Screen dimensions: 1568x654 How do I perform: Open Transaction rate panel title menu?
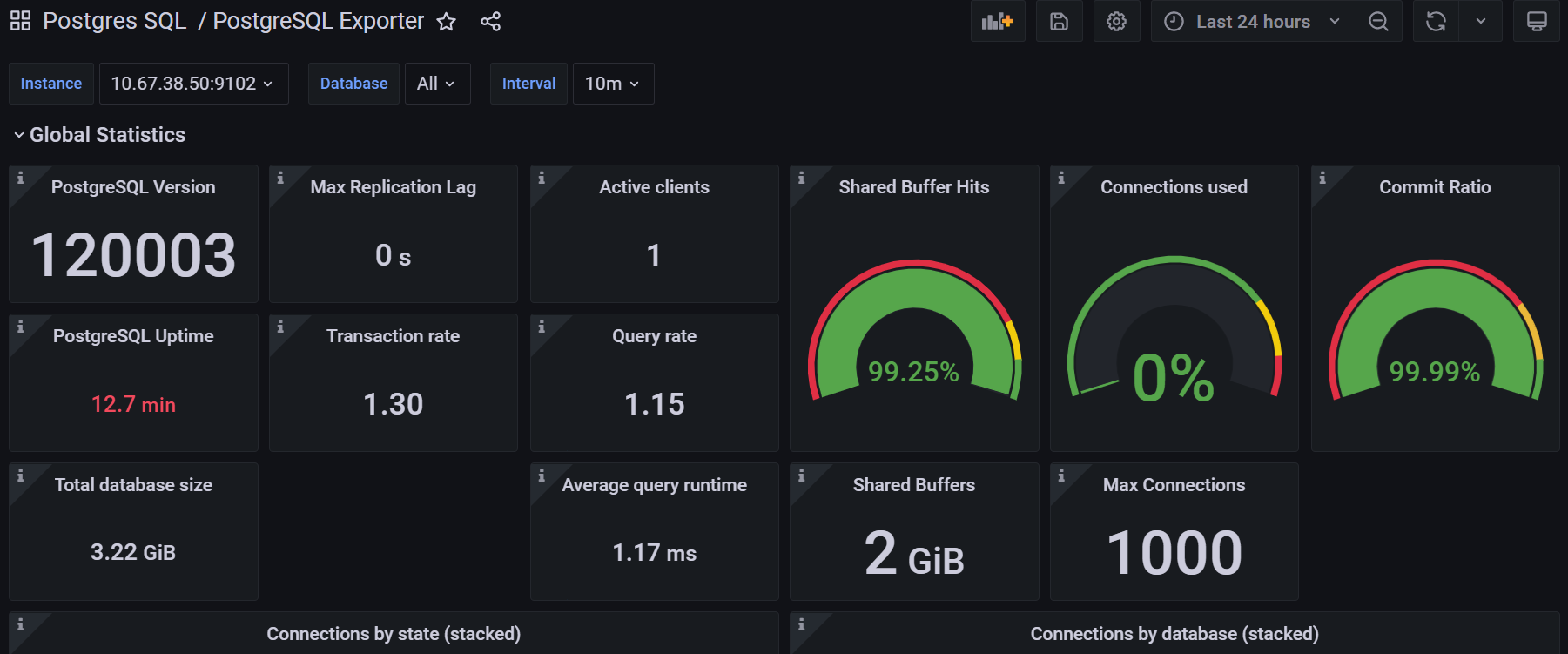tap(394, 336)
